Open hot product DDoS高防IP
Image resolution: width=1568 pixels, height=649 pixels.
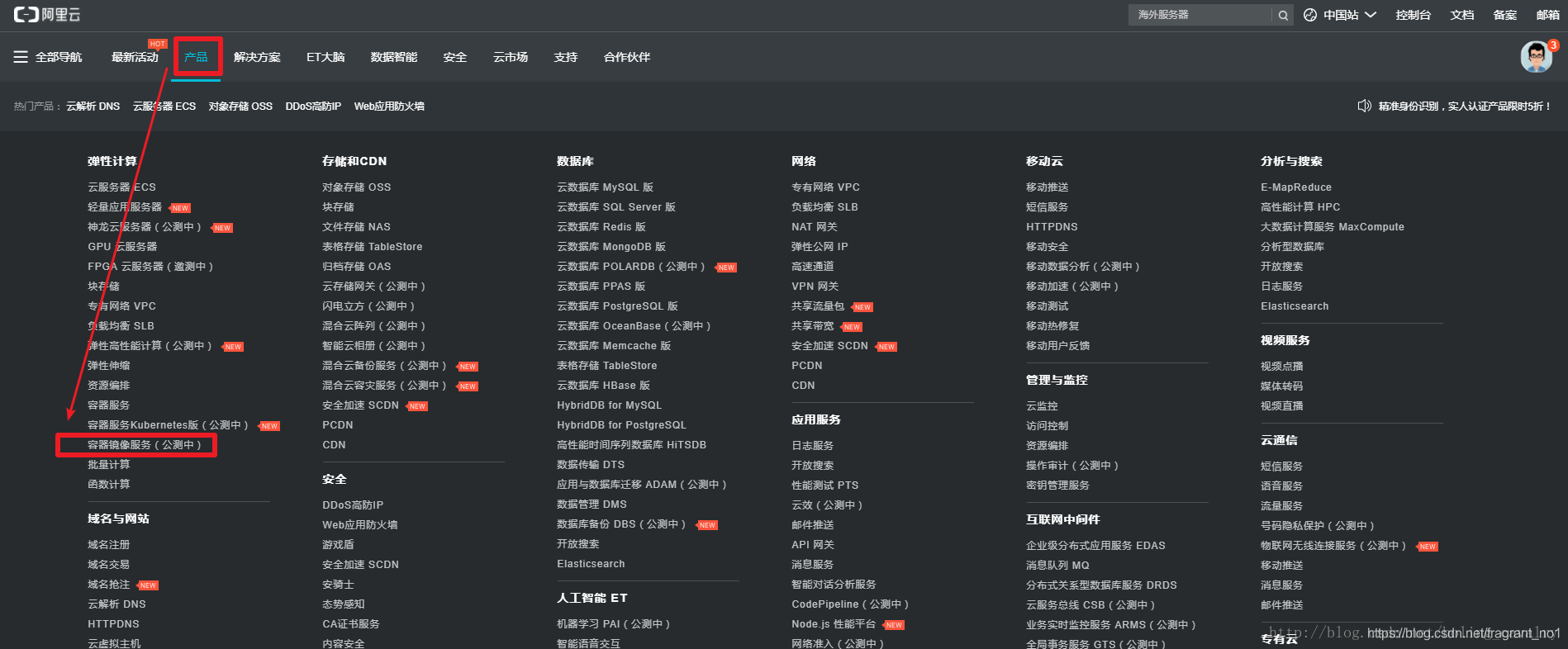pos(313,107)
